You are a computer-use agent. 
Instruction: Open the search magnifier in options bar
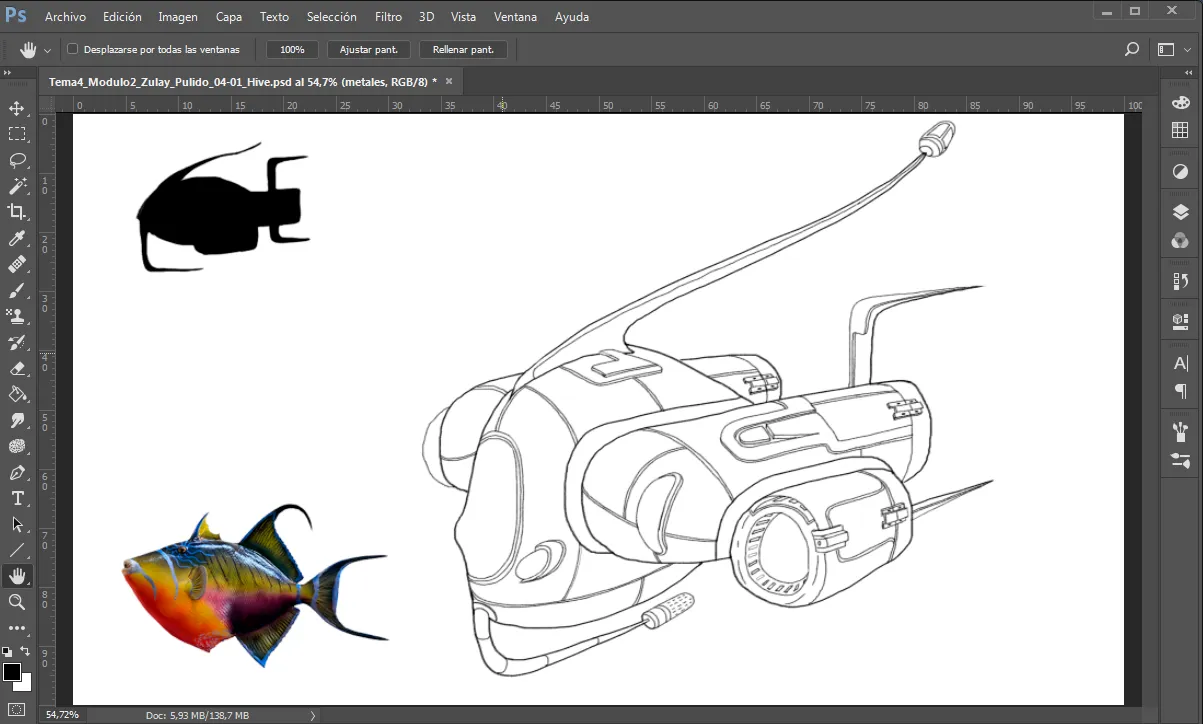(x=1132, y=49)
